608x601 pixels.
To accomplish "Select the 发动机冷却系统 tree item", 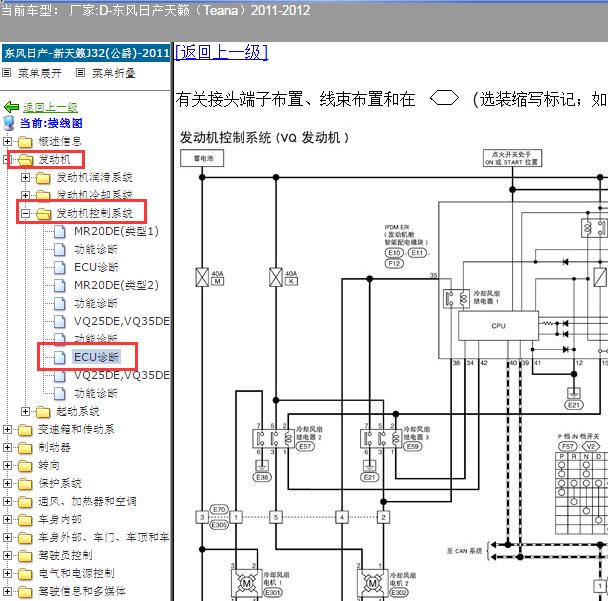I will [94, 195].
